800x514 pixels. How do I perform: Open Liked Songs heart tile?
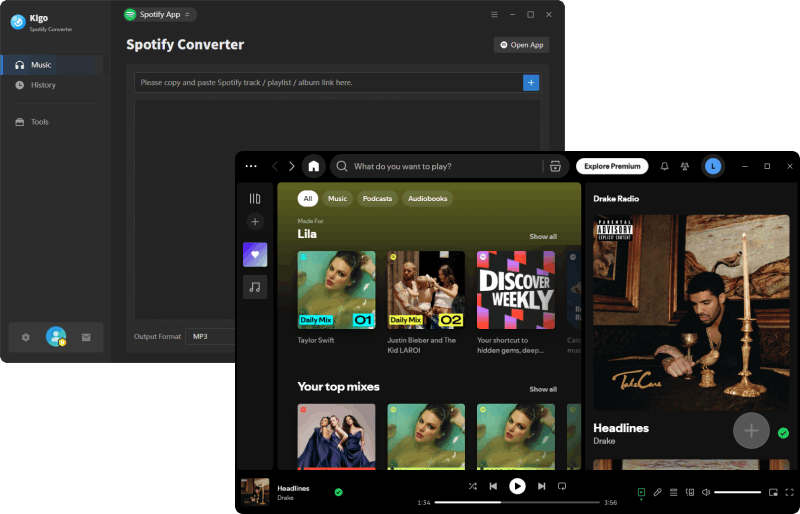point(255,255)
